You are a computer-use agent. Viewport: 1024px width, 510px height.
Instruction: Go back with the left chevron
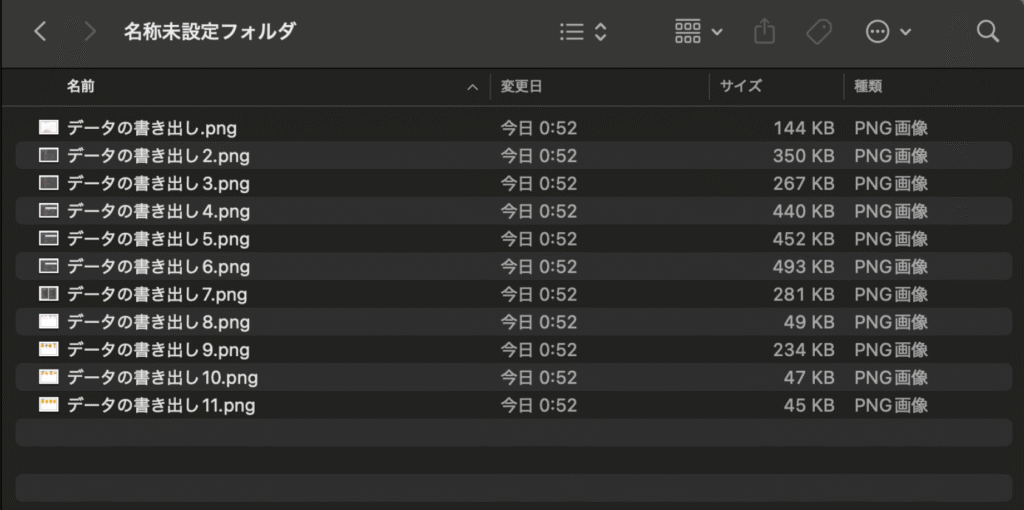coord(40,31)
